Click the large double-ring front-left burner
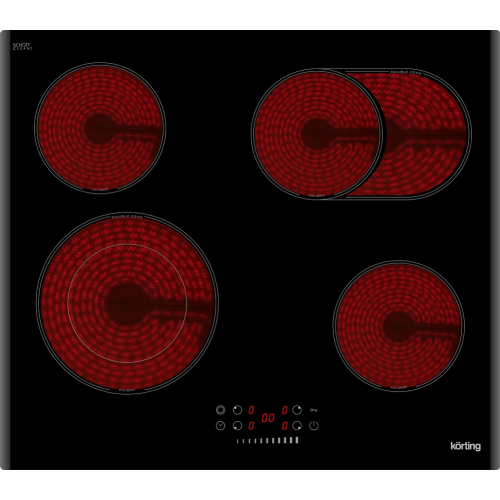Screen dimensions: 500x500 pyautogui.click(x=127, y=303)
